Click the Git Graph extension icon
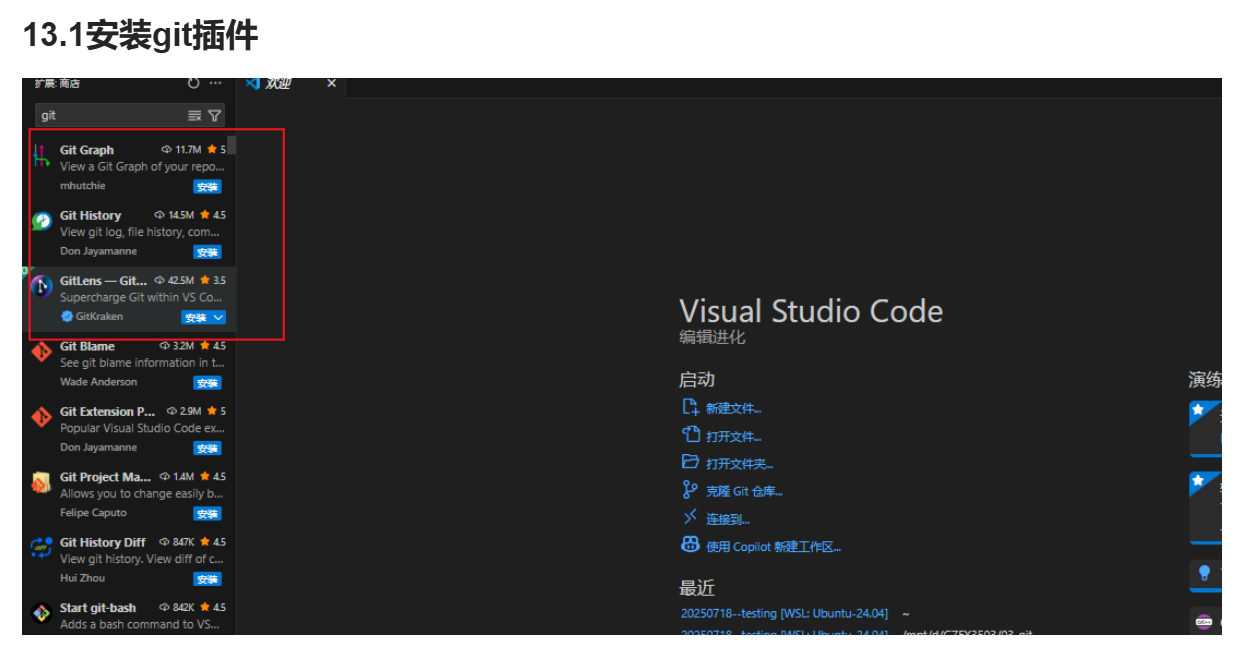This screenshot has width=1246, height=653. pos(41,156)
